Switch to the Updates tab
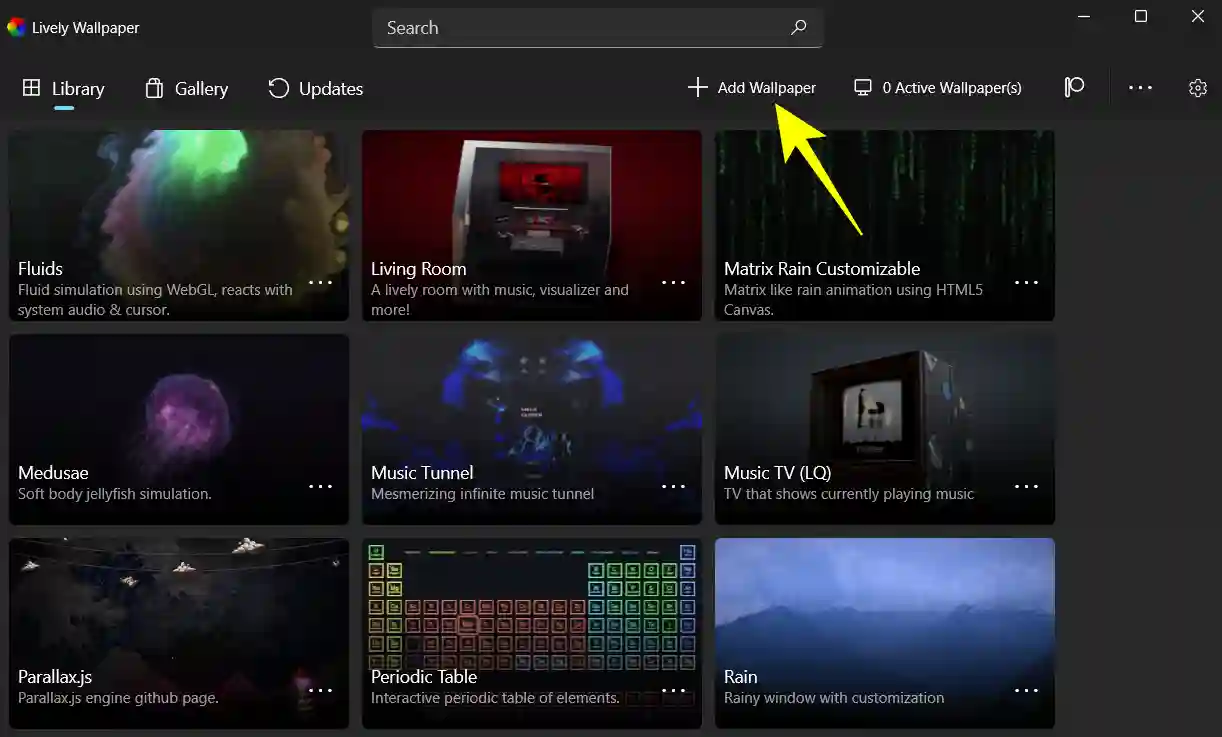Screen dimensions: 1222x737 pyautogui.click(x=316, y=88)
